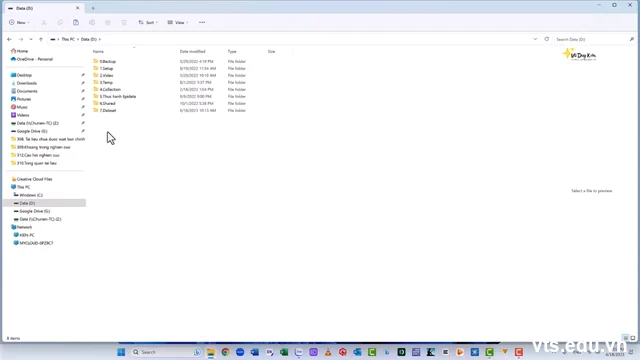Open Word from the taskbar
The width and height of the screenshot is (640, 360).
[255, 352]
